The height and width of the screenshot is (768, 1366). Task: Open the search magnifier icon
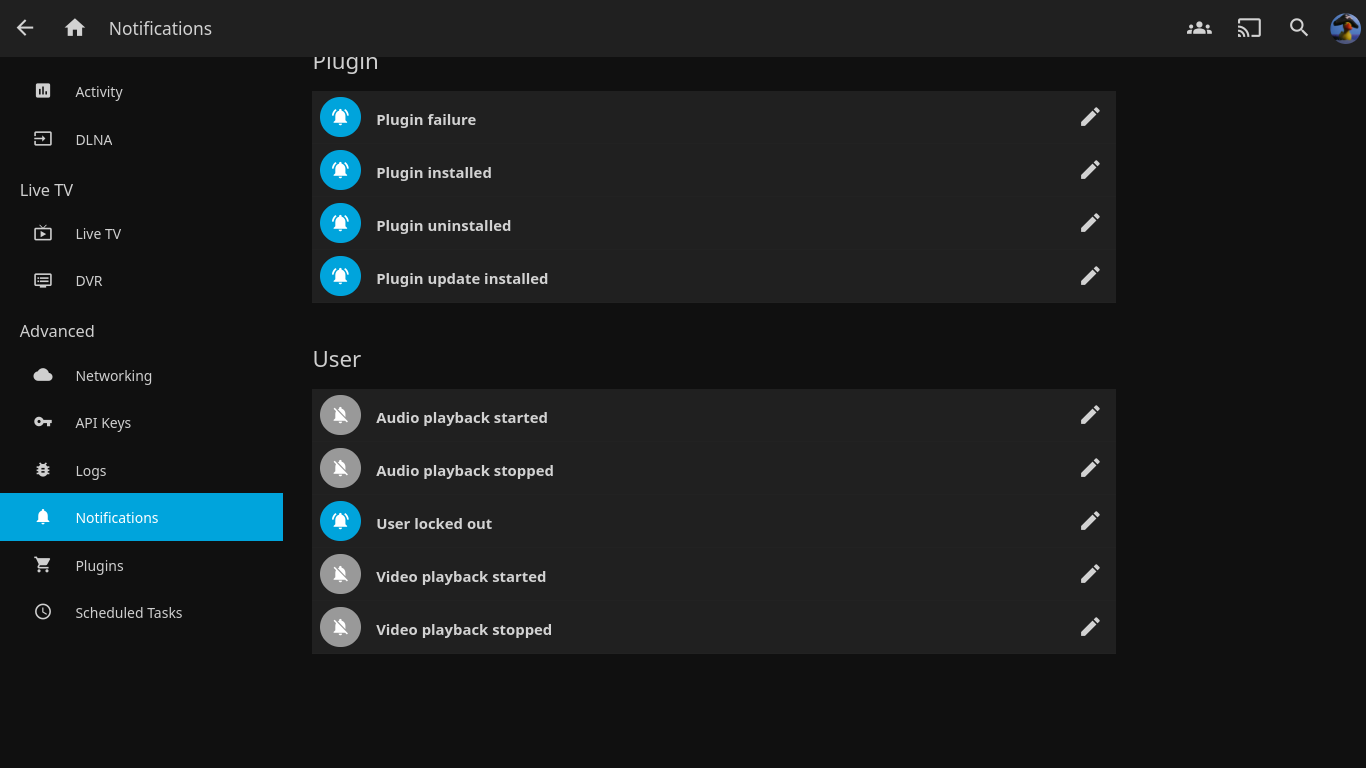point(1299,28)
